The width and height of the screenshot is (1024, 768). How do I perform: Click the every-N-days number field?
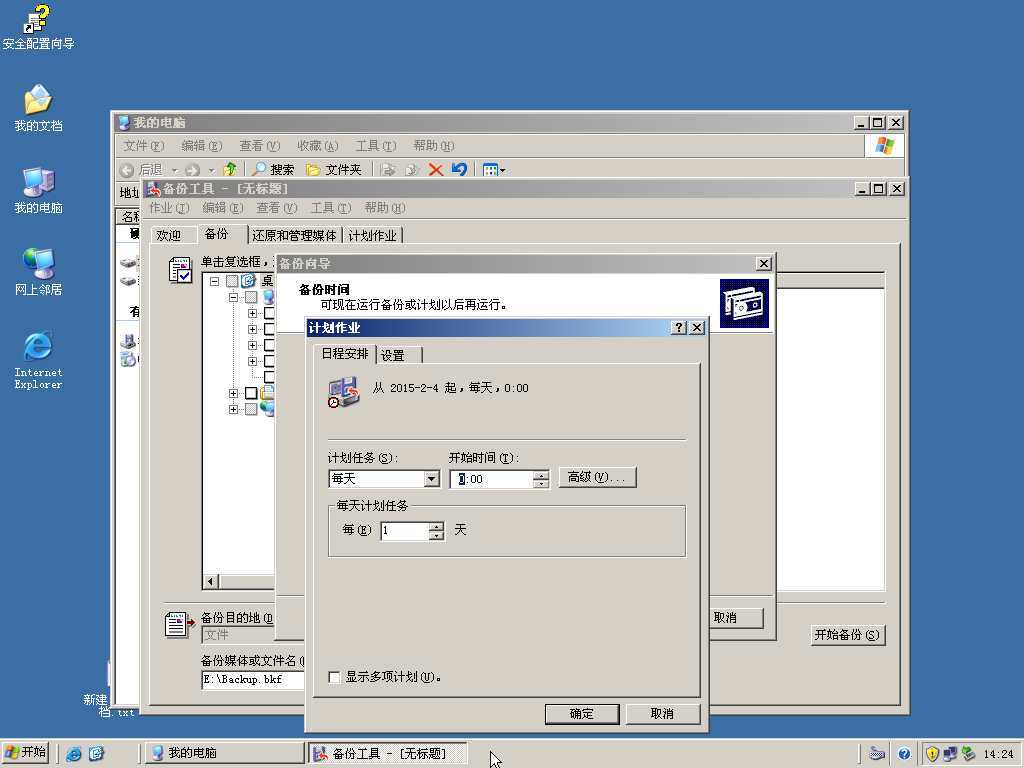(x=405, y=530)
